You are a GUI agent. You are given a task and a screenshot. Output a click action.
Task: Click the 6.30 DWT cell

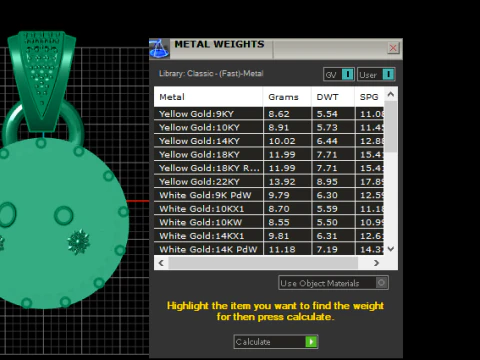(x=333, y=195)
